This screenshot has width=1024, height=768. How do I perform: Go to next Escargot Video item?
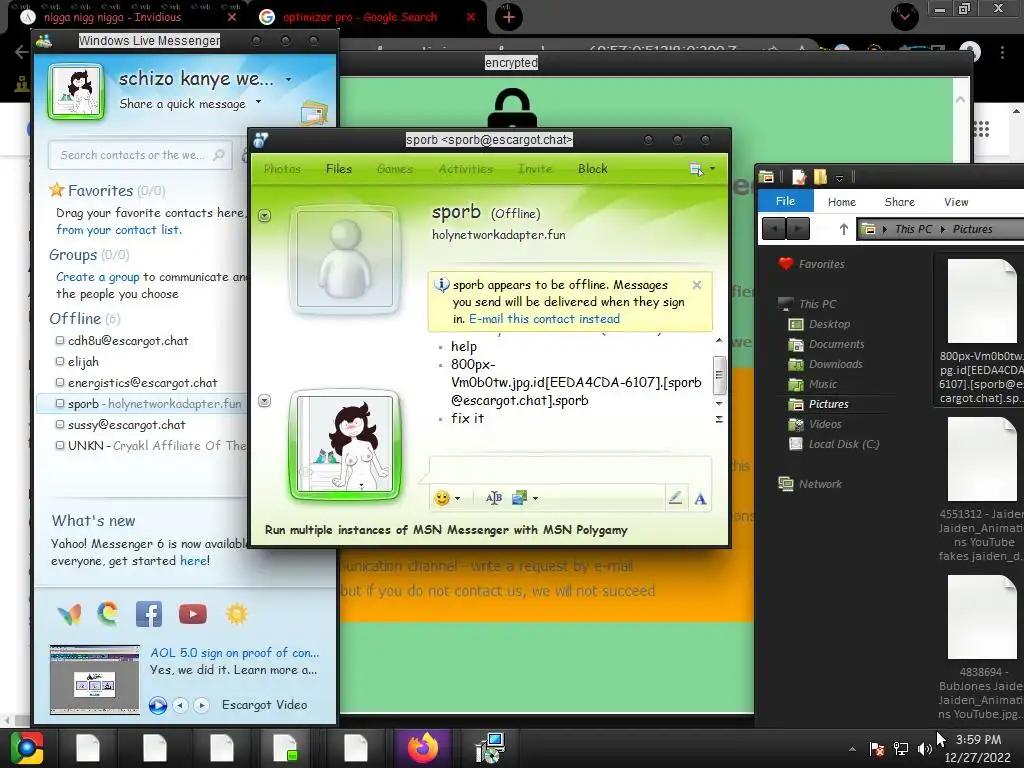201,705
